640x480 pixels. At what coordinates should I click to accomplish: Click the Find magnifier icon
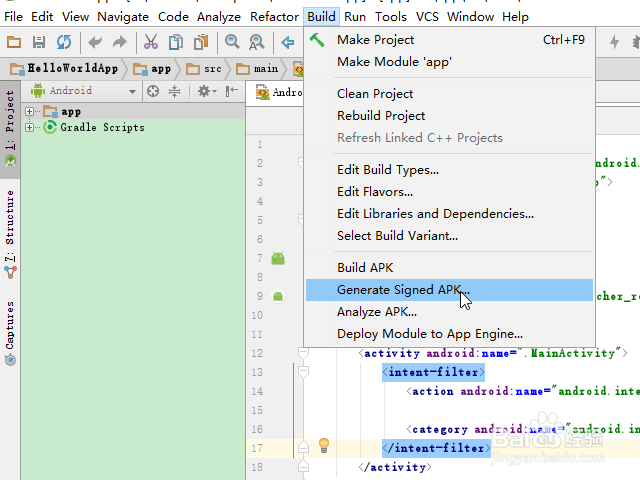point(232,42)
